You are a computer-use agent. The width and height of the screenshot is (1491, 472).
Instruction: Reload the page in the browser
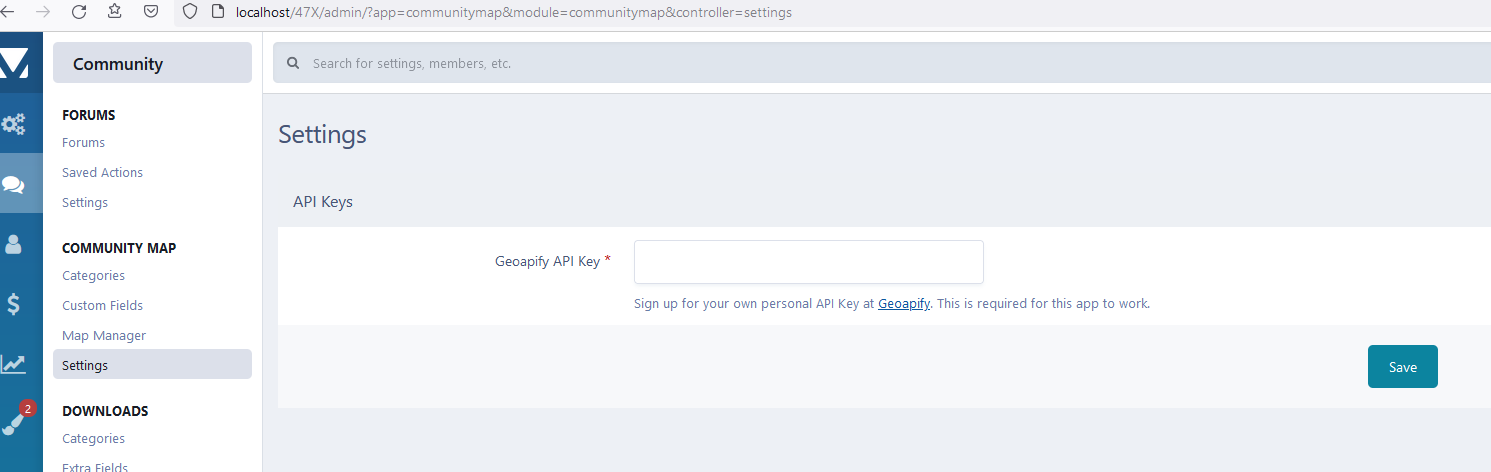coord(79,12)
